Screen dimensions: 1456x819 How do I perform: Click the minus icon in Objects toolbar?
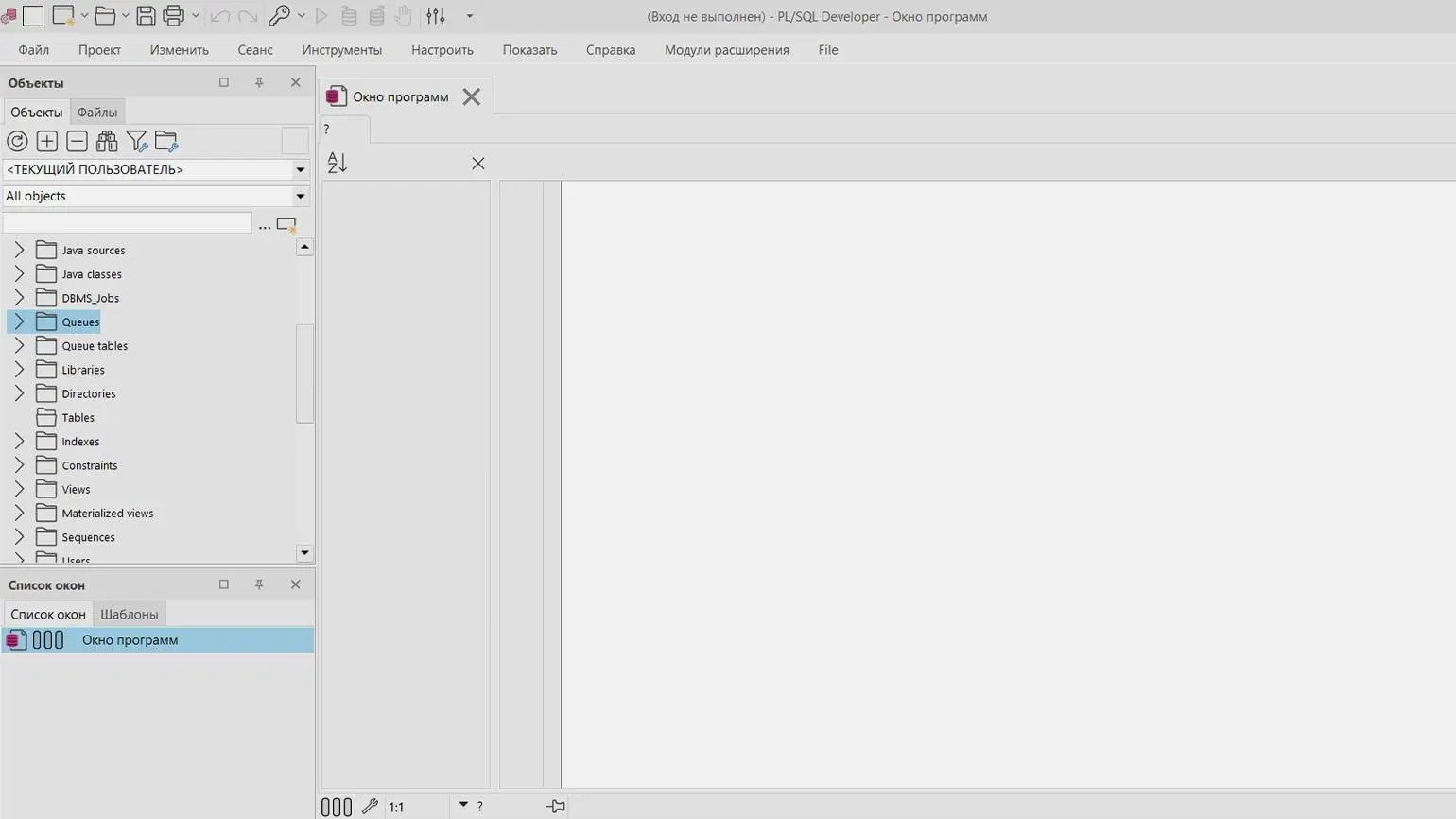(78, 142)
